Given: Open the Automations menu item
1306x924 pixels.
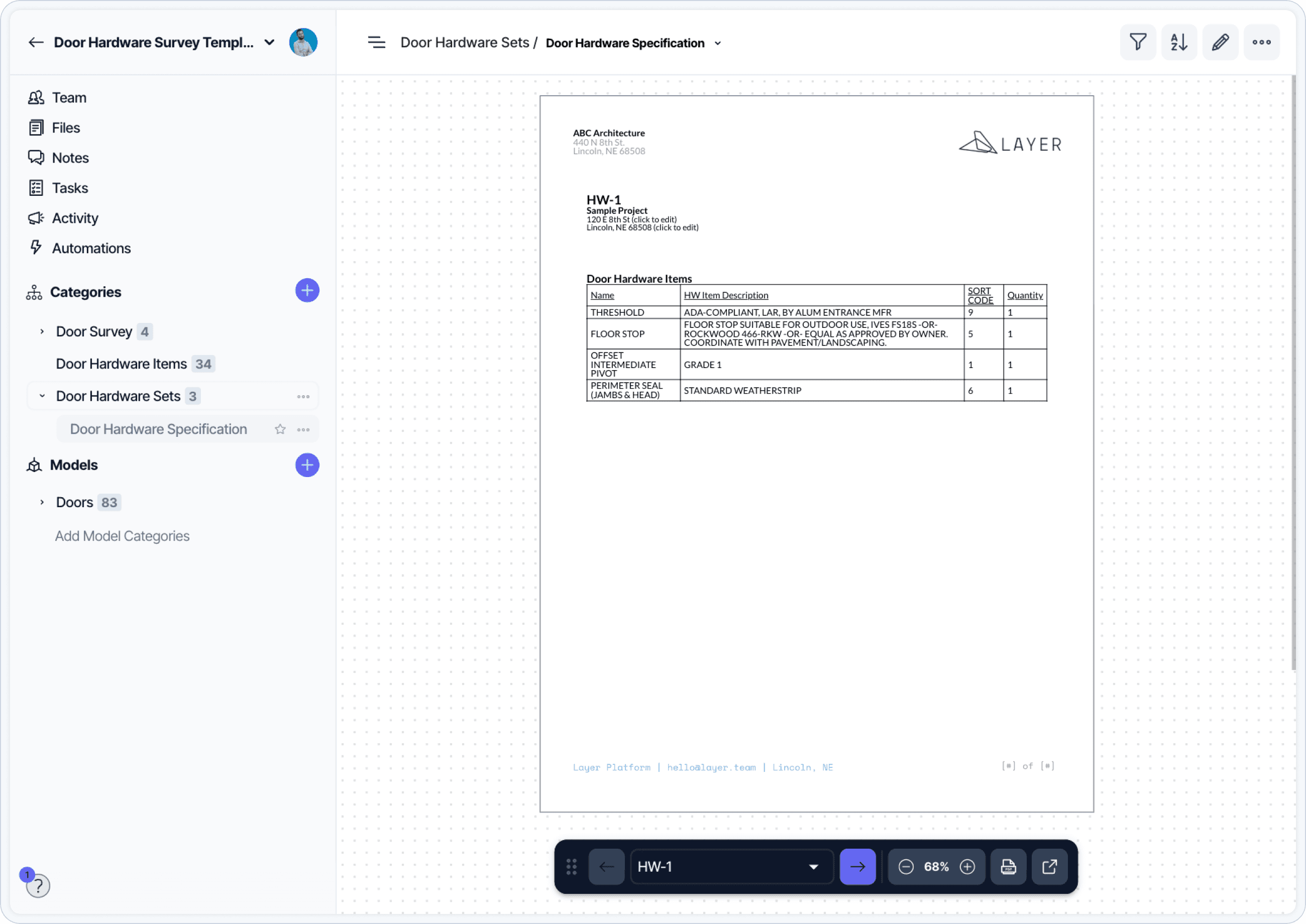Looking at the screenshot, I should tap(91, 248).
